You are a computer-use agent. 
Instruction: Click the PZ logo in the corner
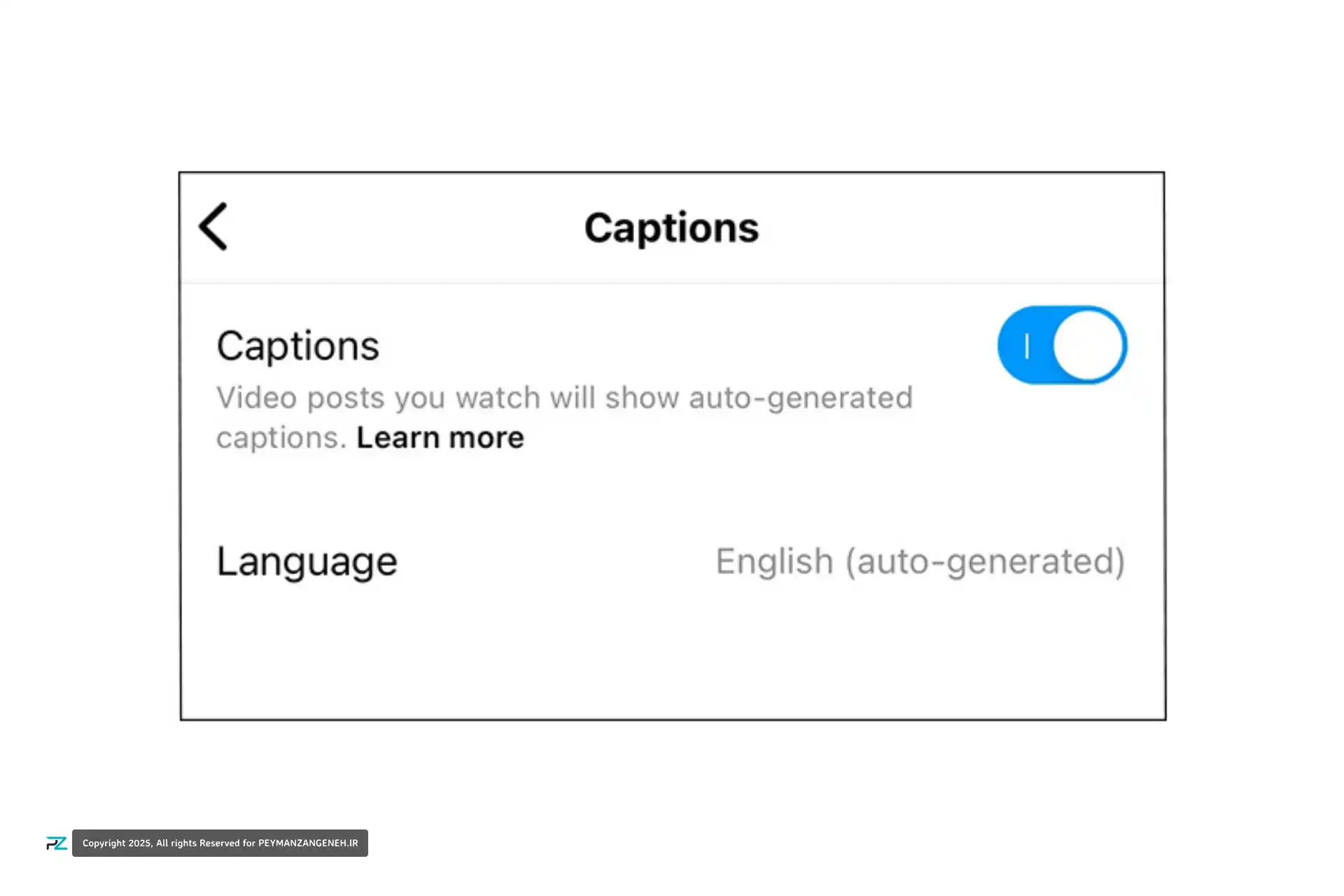tap(56, 843)
